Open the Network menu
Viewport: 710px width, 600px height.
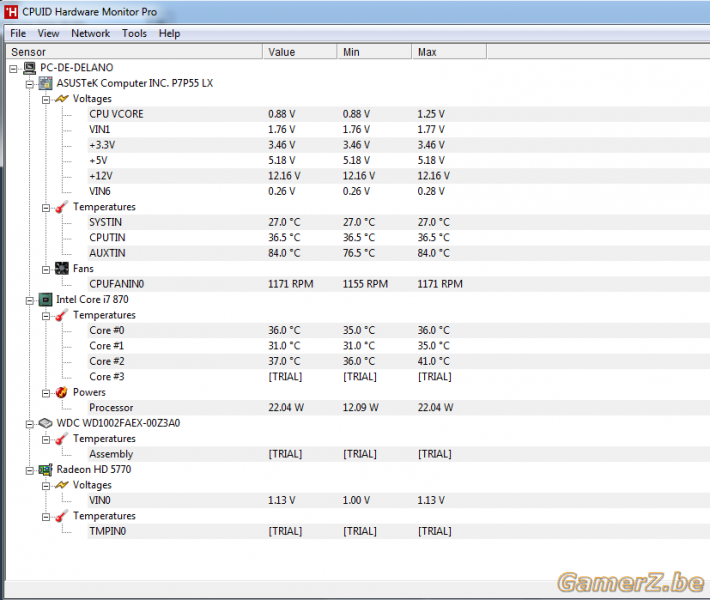tap(91, 34)
